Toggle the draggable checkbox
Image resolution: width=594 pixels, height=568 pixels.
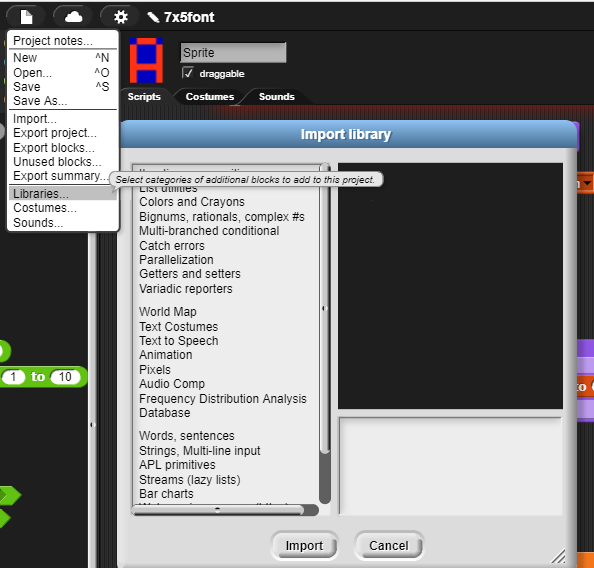click(188, 72)
